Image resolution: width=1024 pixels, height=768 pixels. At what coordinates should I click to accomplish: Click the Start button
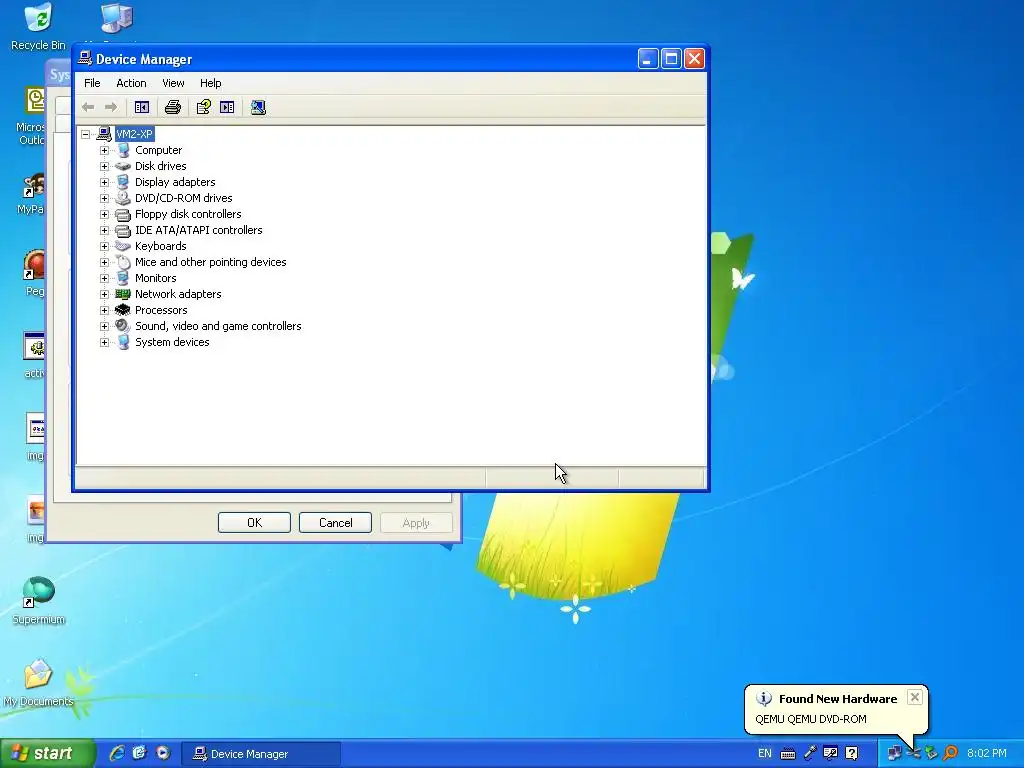[47, 753]
